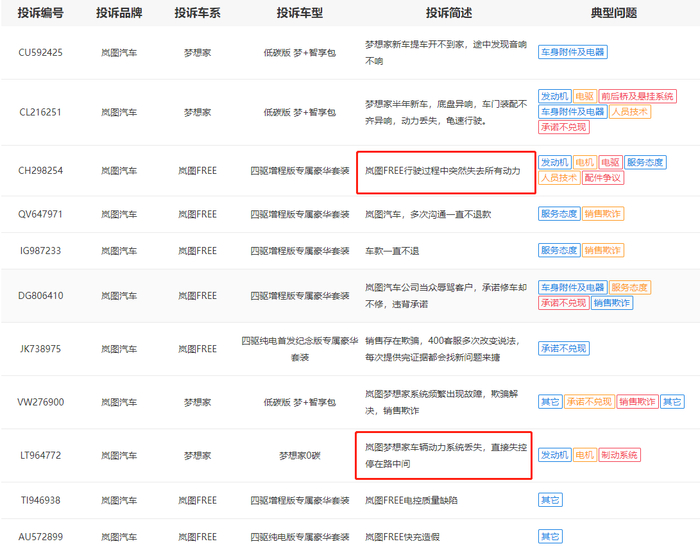Click the 车身附件及电器 tag in row CL216251
The height and width of the screenshot is (553, 700).
click(x=573, y=112)
